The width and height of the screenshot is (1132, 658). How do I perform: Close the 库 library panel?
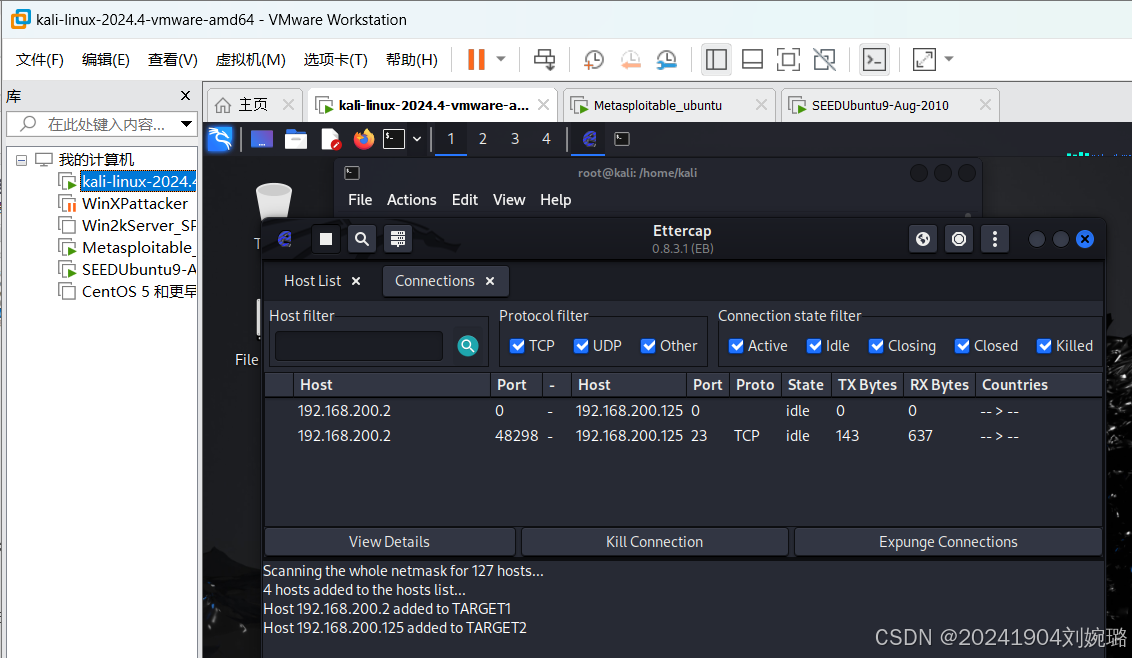(186, 95)
